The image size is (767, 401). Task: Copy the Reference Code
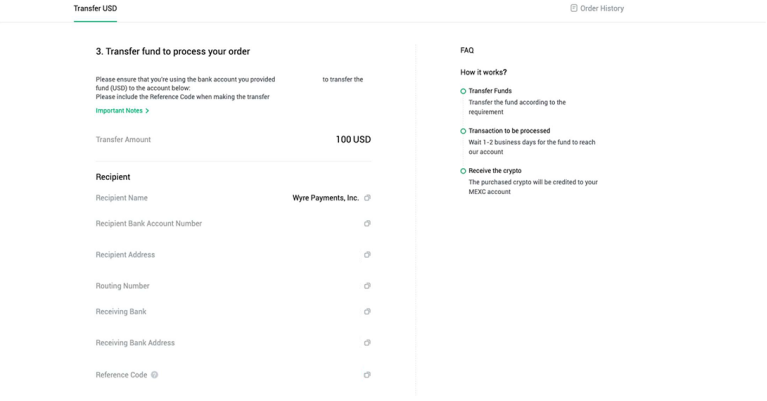[x=367, y=375]
